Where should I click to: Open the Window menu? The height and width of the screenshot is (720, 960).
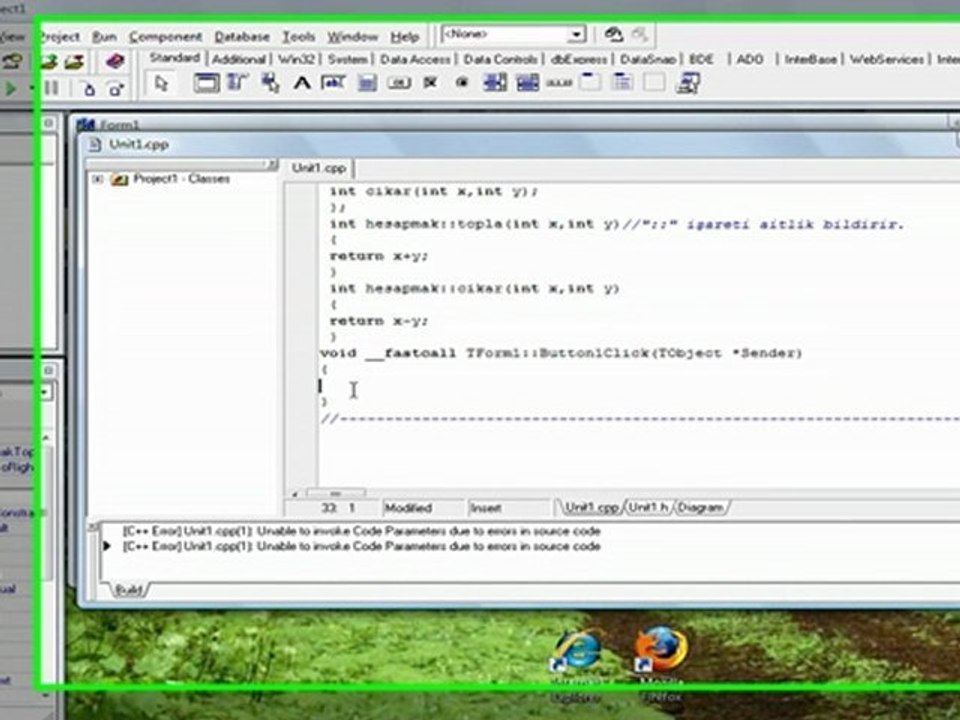pos(353,37)
